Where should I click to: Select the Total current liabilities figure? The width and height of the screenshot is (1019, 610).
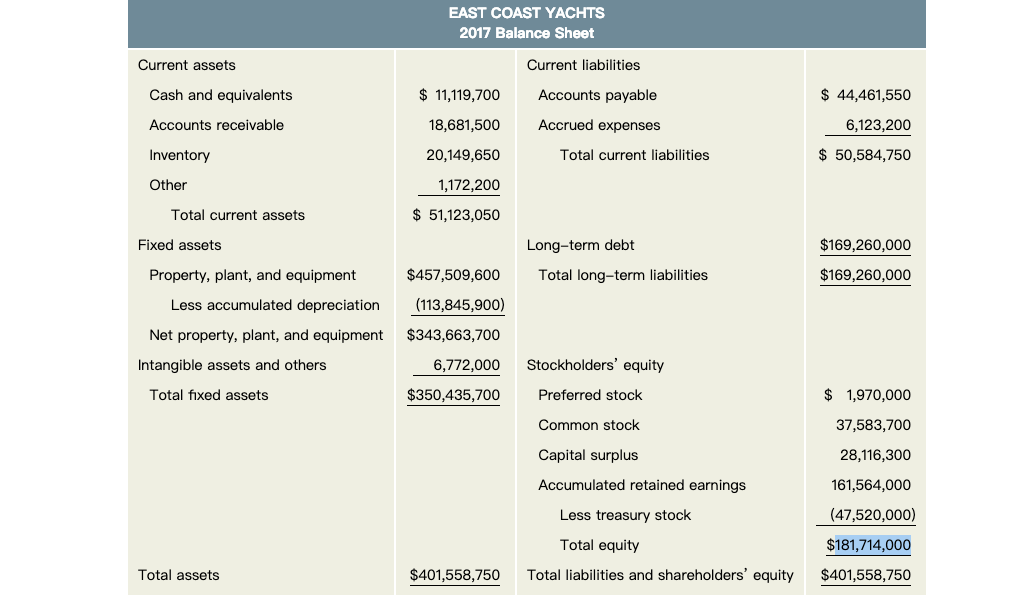pyautogui.click(x=864, y=155)
